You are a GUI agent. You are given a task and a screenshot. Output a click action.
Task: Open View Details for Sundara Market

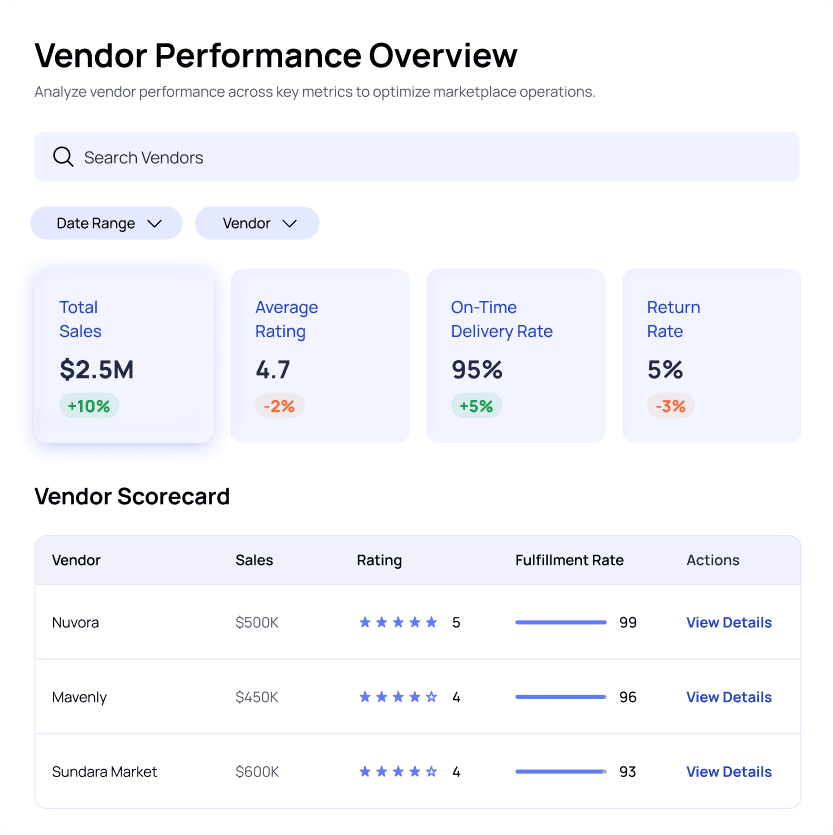click(x=728, y=772)
